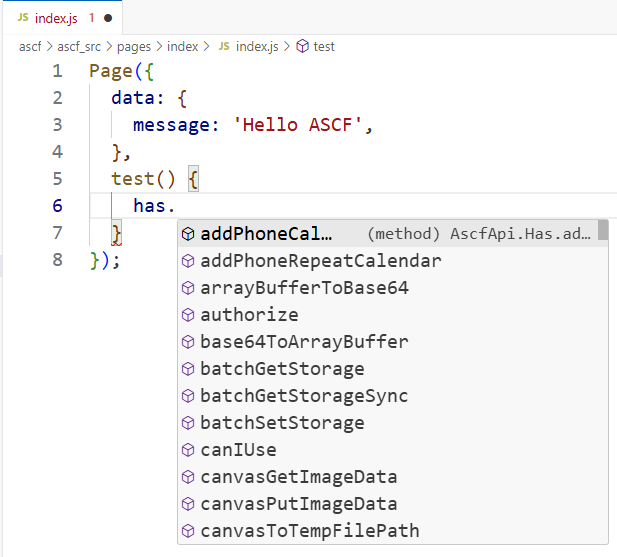Click the JS file icon on the tab
The image size is (617, 557).
coord(23,18)
